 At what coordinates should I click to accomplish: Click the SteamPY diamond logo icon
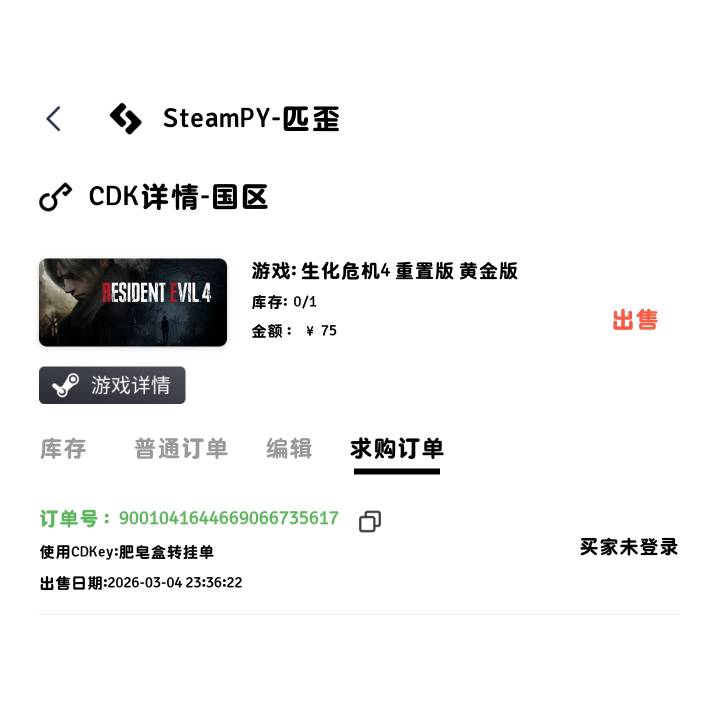(x=125, y=119)
